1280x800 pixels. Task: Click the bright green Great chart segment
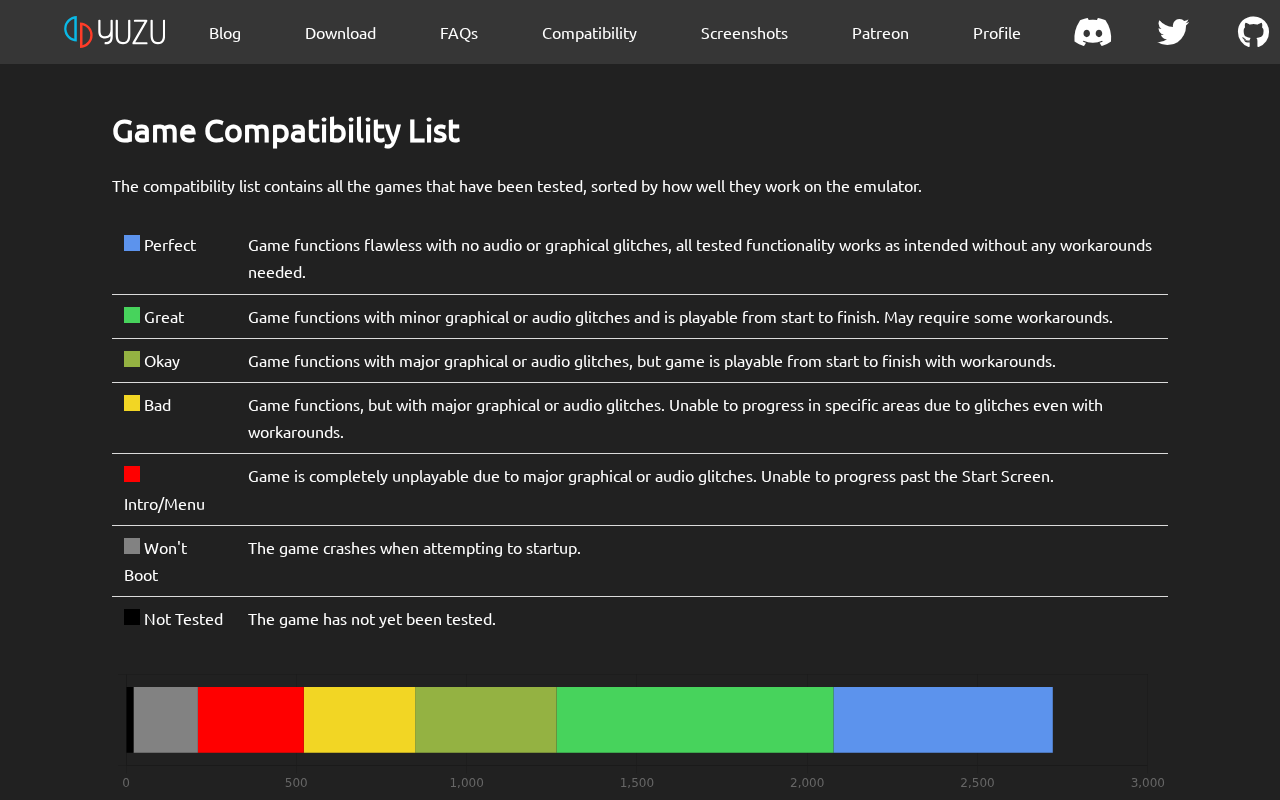(x=695, y=720)
